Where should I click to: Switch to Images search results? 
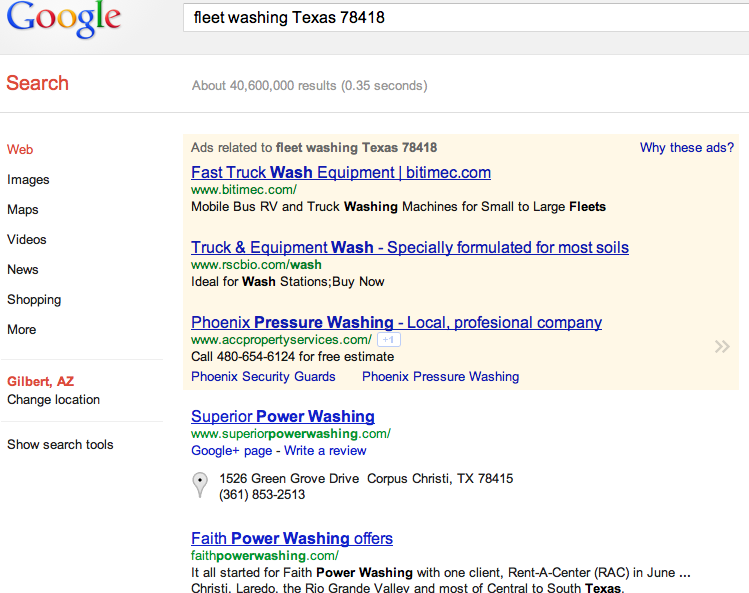tap(28, 179)
